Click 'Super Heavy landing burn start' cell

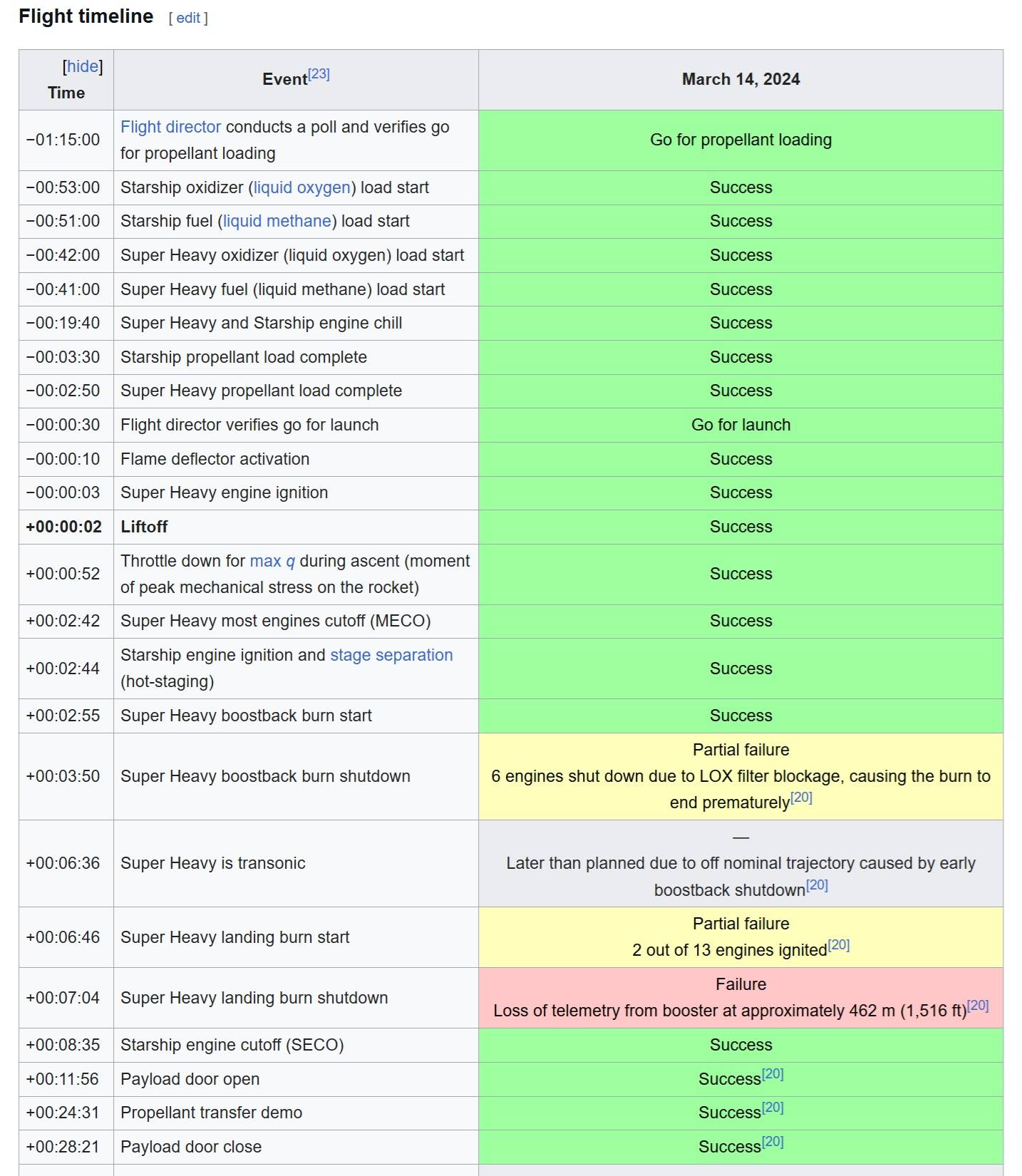click(296, 937)
